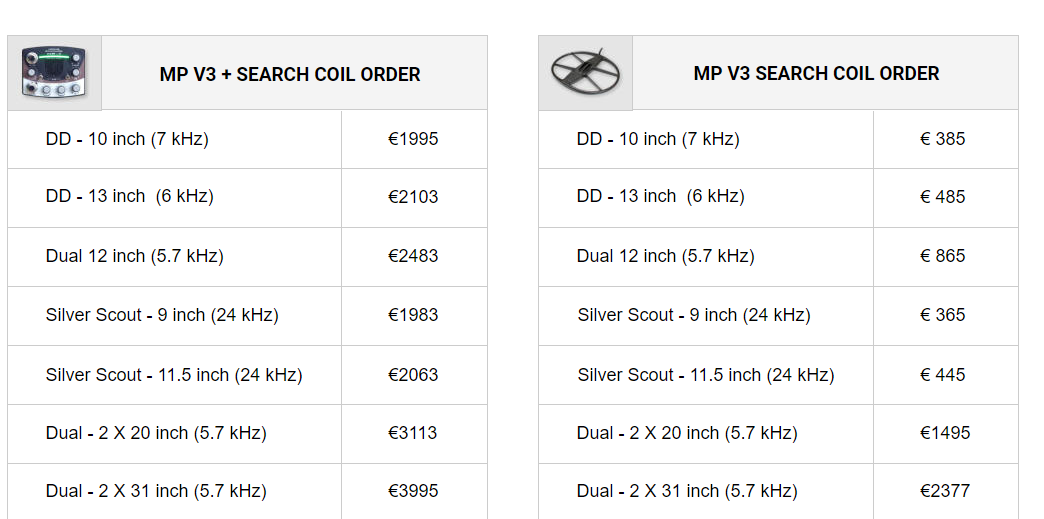The height and width of the screenshot is (519, 1044).
Task: Click the "MP V3 + SEARCH COIL ORDER" heading
Action: (x=290, y=74)
